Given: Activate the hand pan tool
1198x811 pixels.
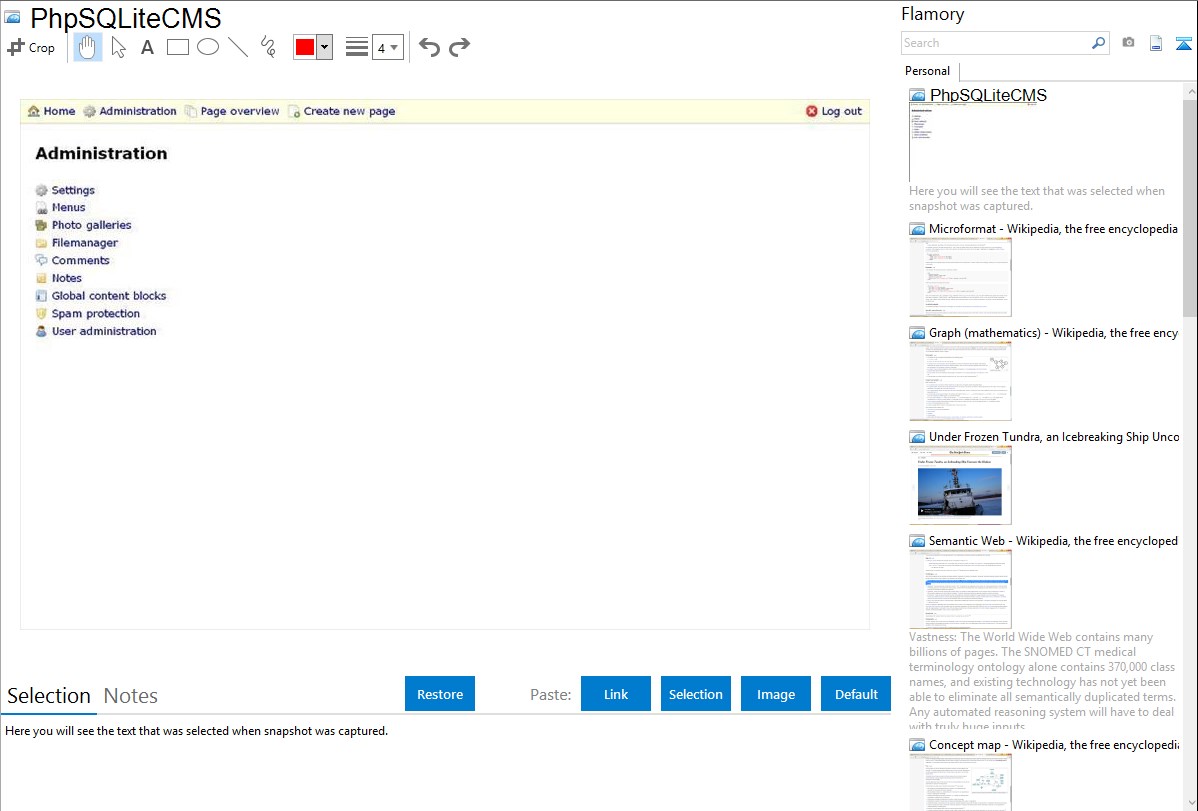Looking at the screenshot, I should click(x=87, y=47).
